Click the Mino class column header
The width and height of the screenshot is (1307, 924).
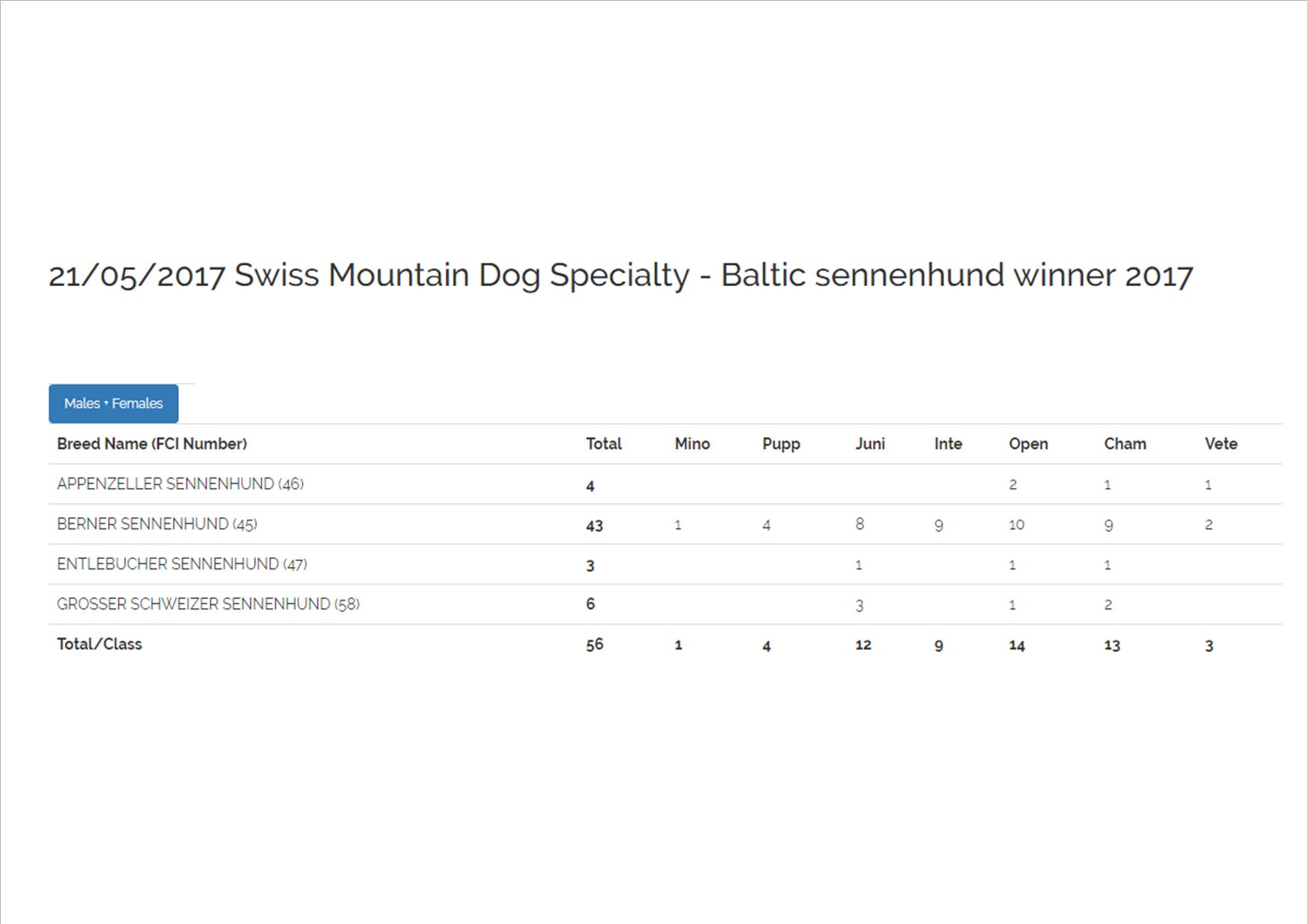click(692, 444)
